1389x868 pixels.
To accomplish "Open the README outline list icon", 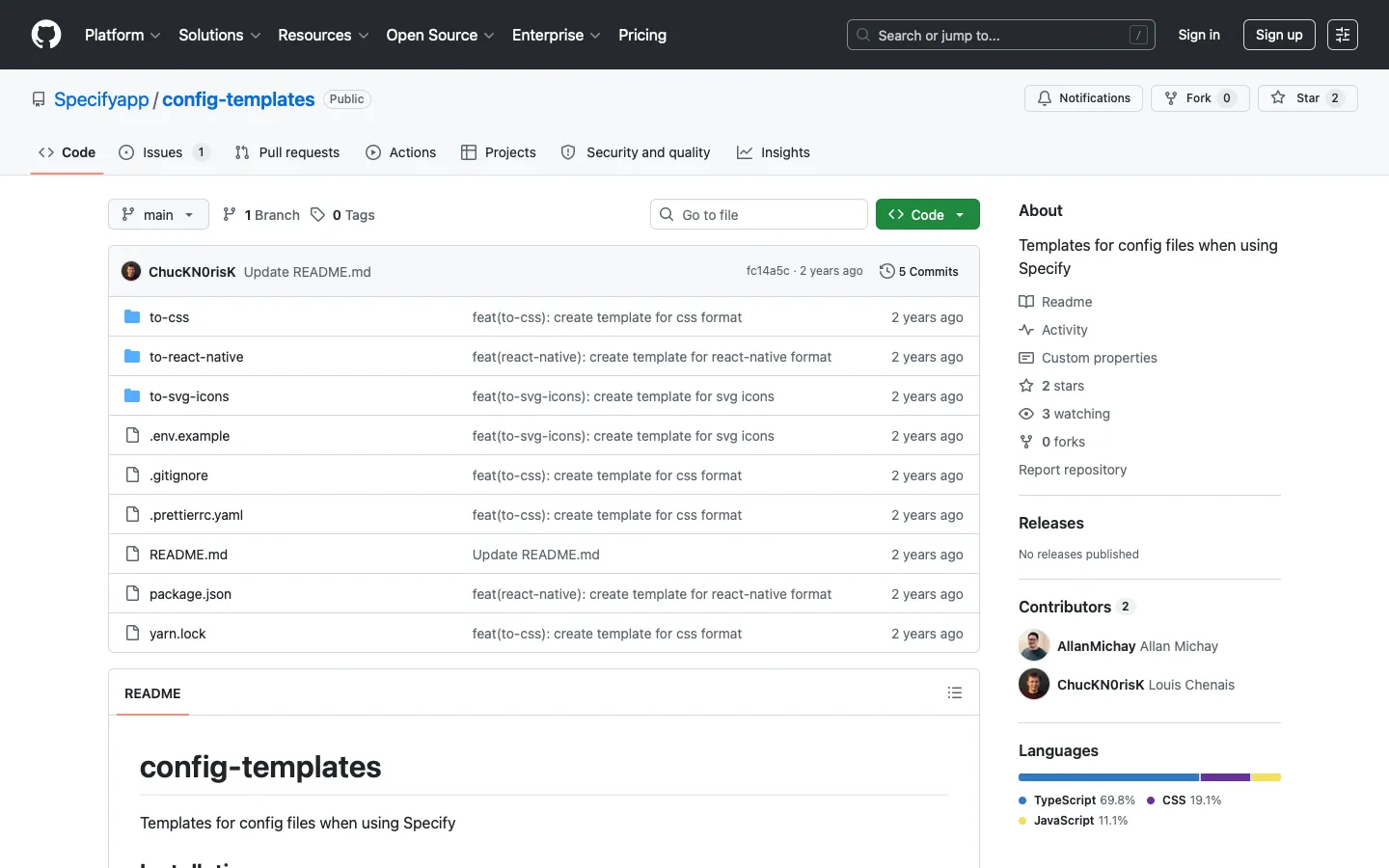I will pos(955,692).
